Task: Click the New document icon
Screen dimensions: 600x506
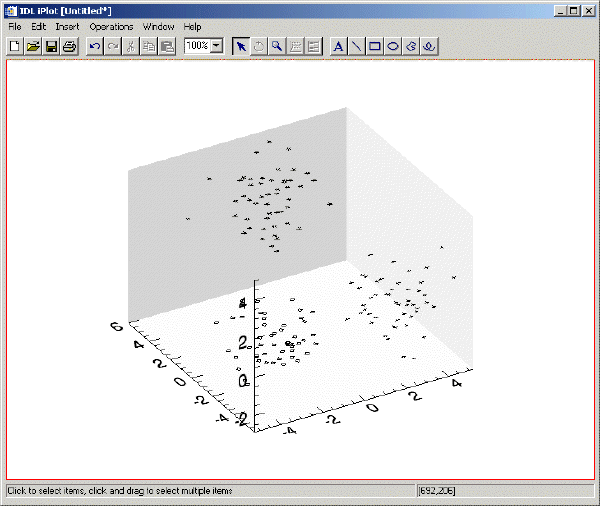Action: click(x=15, y=47)
